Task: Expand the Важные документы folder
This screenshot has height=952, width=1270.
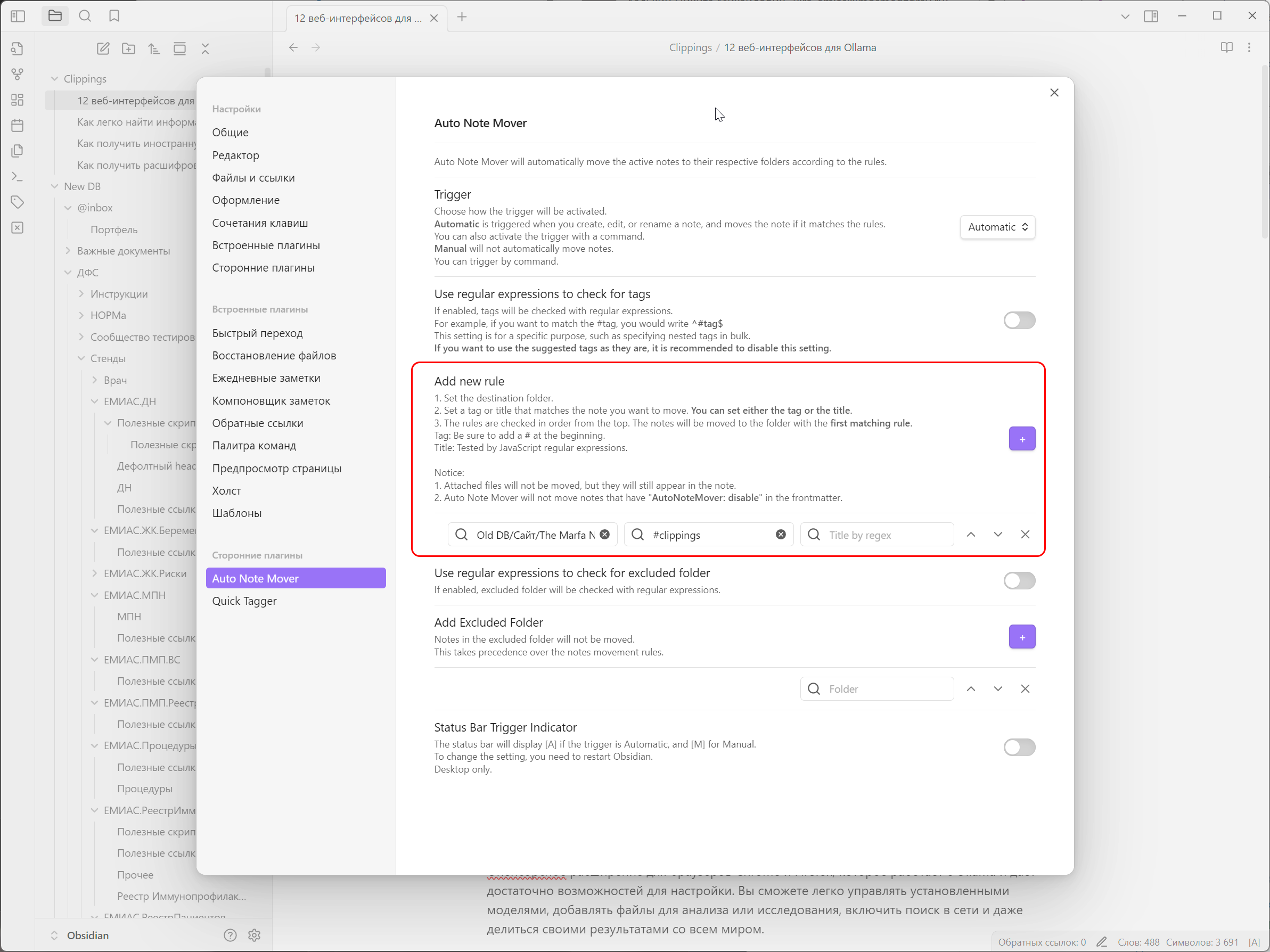Action: [x=68, y=251]
